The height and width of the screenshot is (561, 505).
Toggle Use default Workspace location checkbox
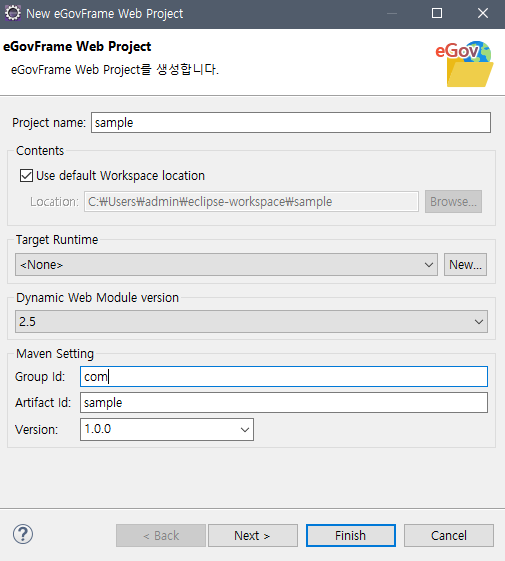(x=26, y=176)
